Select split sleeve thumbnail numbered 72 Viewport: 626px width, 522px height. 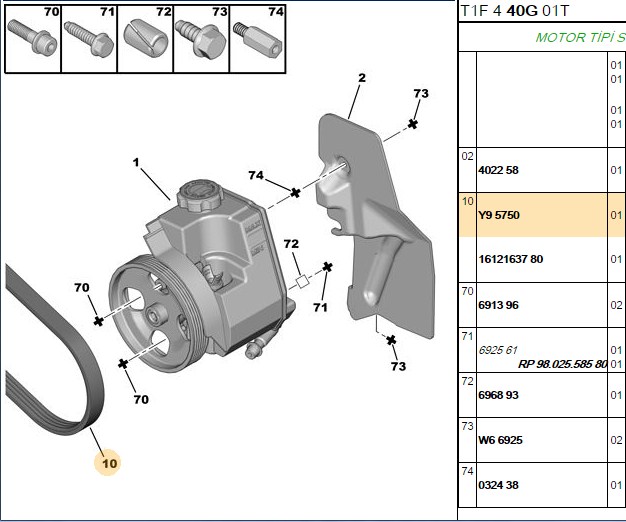[x=145, y=39]
